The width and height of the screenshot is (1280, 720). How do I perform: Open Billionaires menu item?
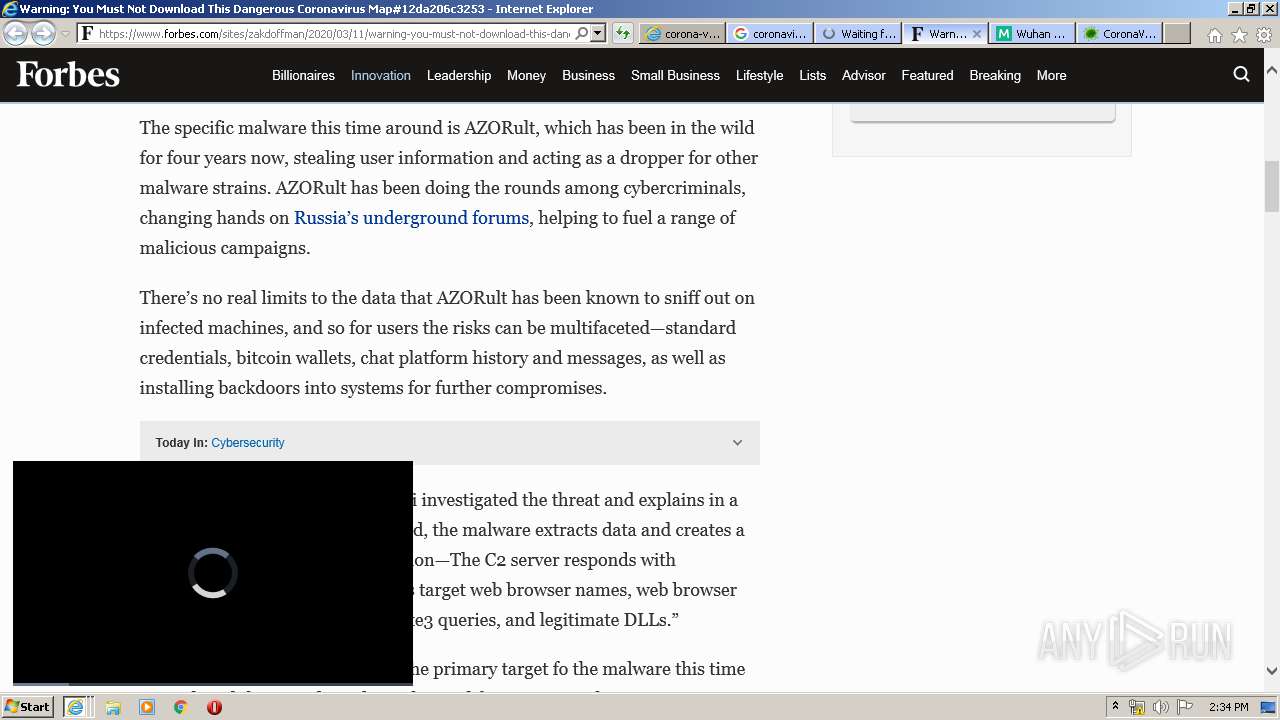pyautogui.click(x=303, y=75)
